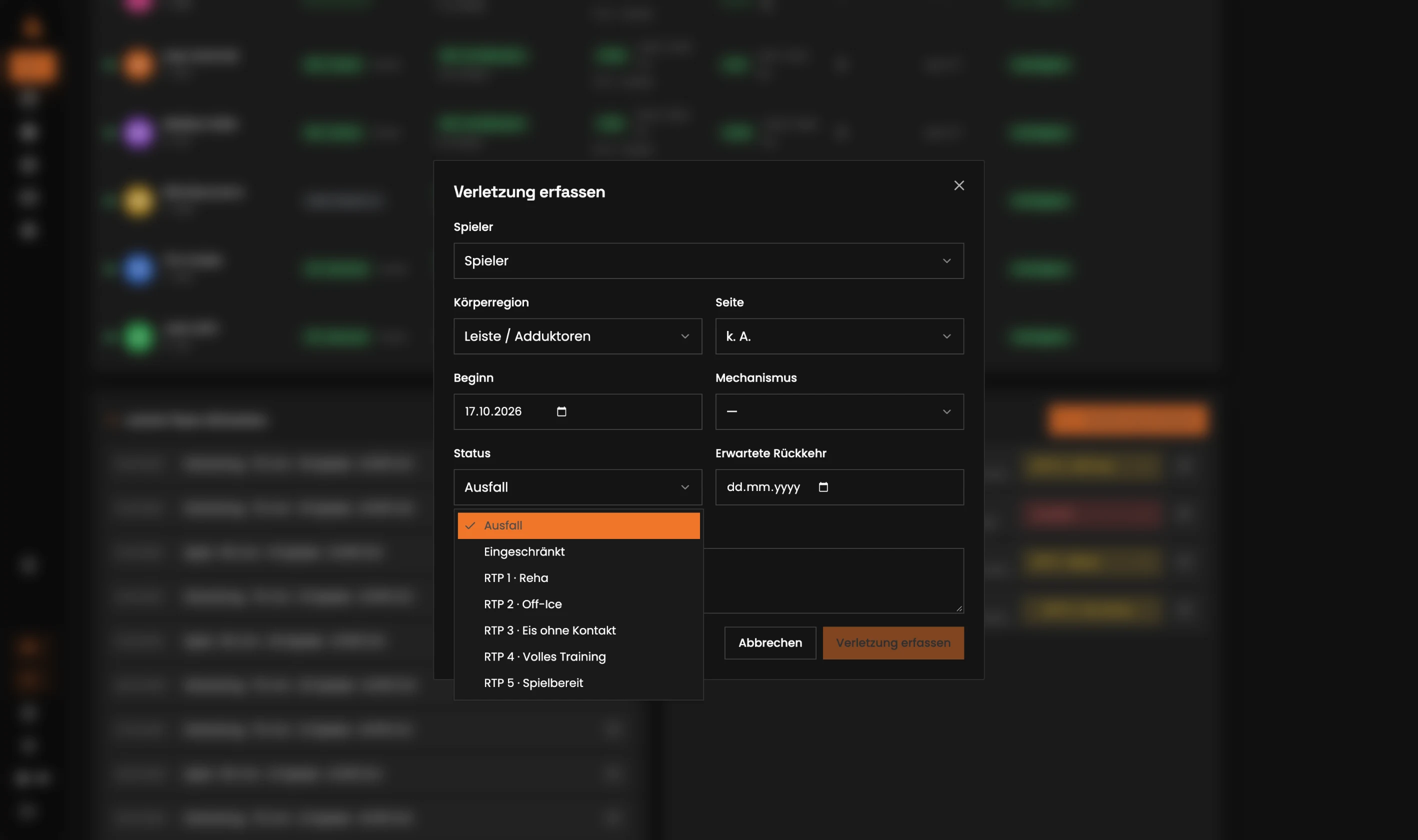Open the Körperregion dropdown
This screenshot has height=840, width=1418.
pyautogui.click(x=577, y=336)
